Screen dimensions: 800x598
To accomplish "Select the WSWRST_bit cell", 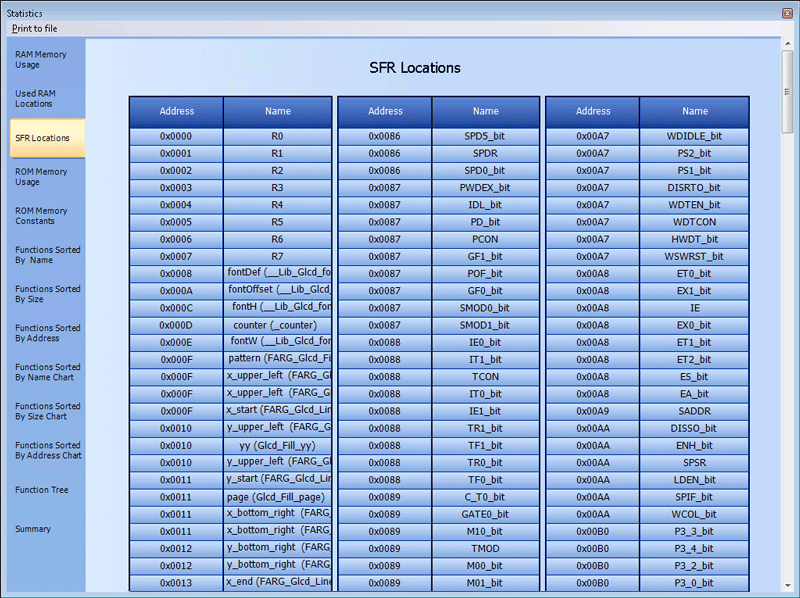I will point(694,257).
